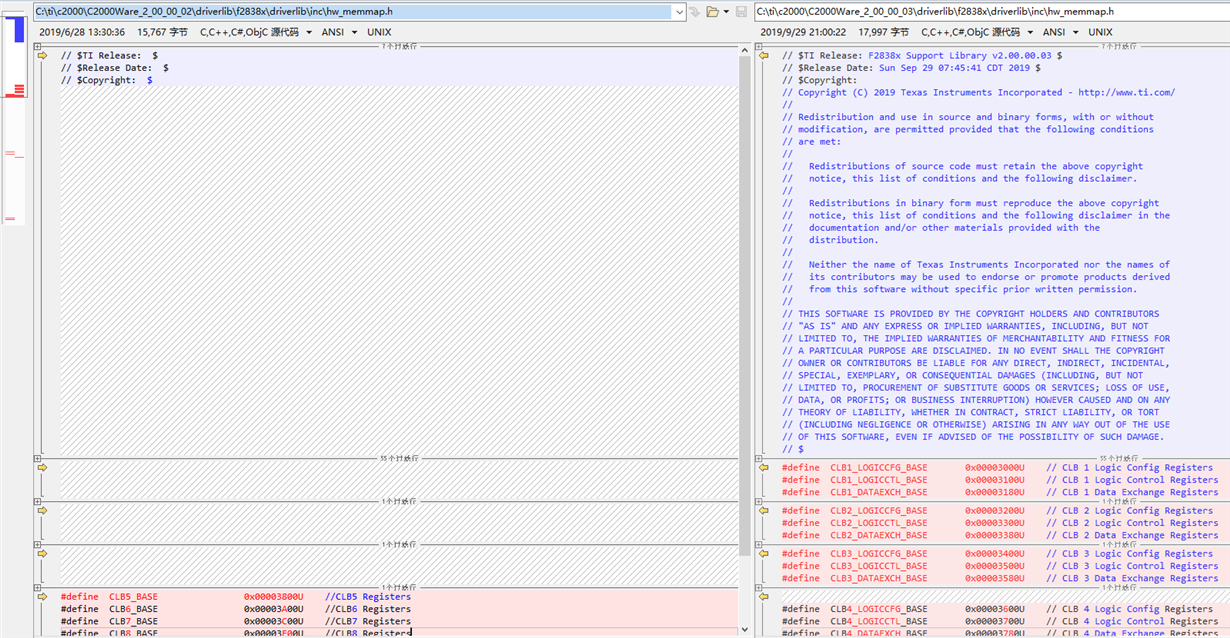
Task: Click the left file timestamp 2019/6/28 13:30:36
Action: [x=82, y=32]
